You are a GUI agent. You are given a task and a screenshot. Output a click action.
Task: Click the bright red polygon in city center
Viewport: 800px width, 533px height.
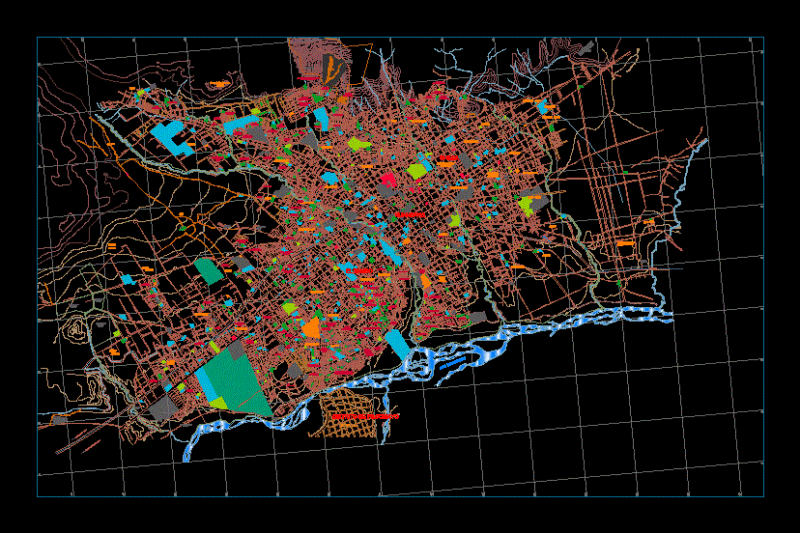click(x=389, y=179)
